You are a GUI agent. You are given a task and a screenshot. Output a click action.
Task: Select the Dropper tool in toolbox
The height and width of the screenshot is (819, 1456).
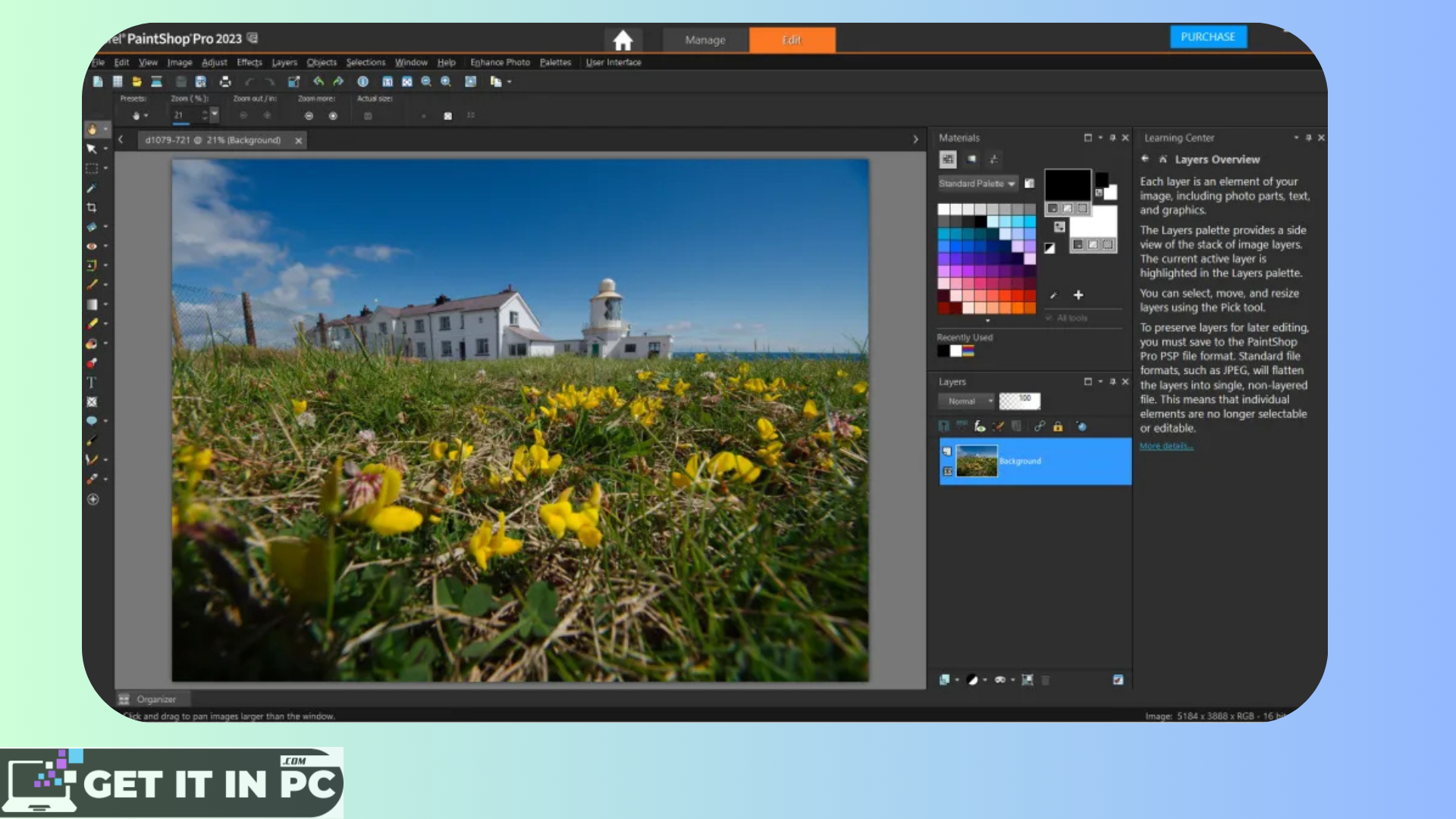[92, 188]
